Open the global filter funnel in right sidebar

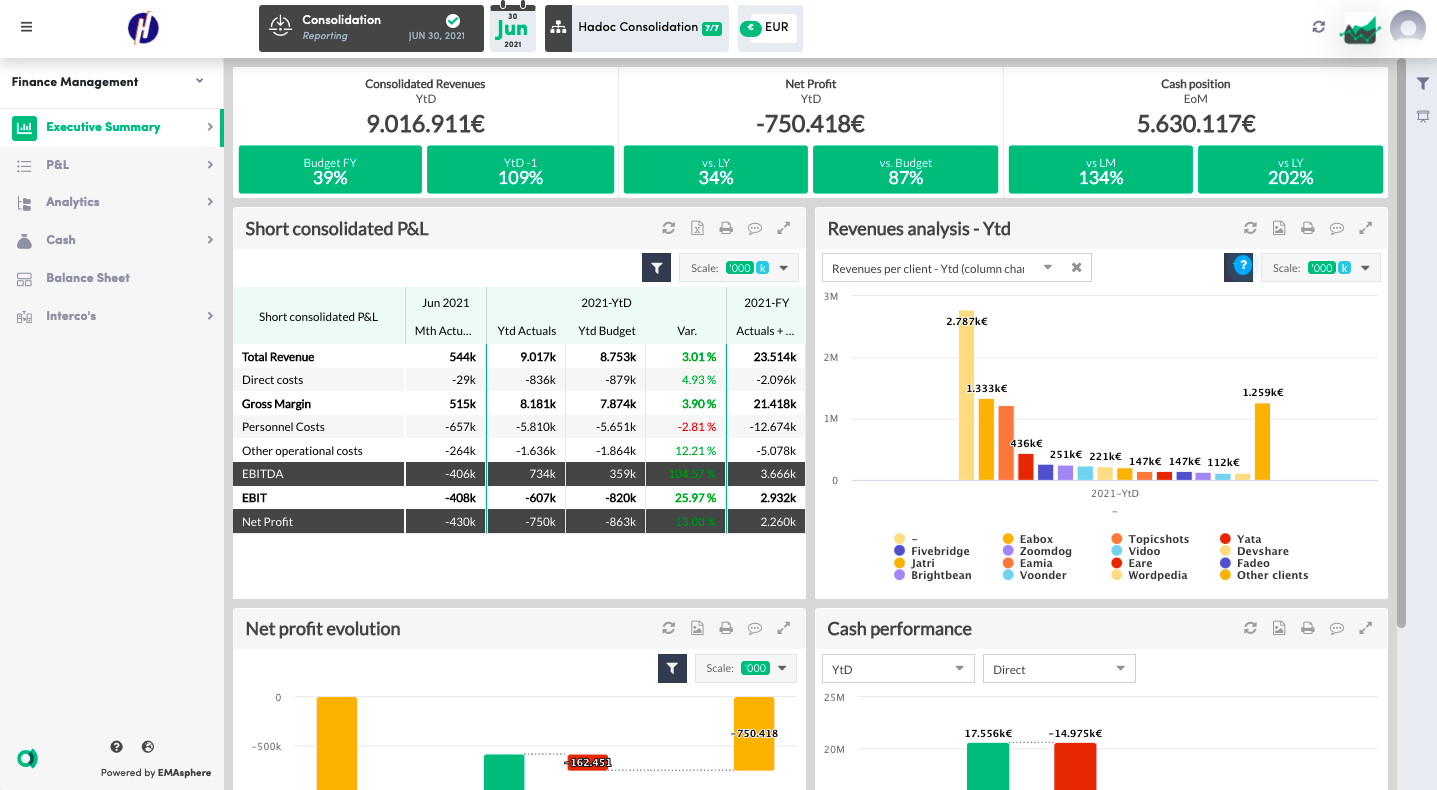(1422, 84)
